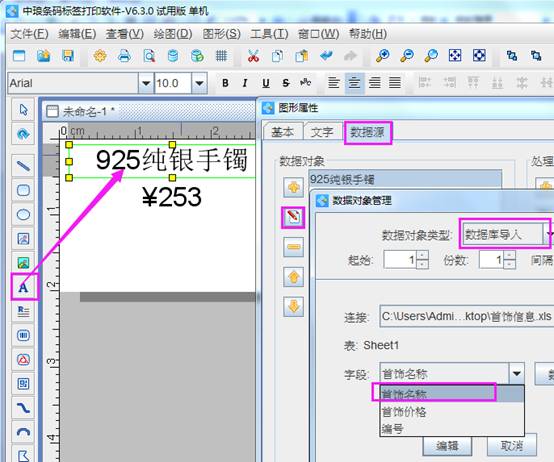Select the picture insert tool

click(x=23, y=263)
